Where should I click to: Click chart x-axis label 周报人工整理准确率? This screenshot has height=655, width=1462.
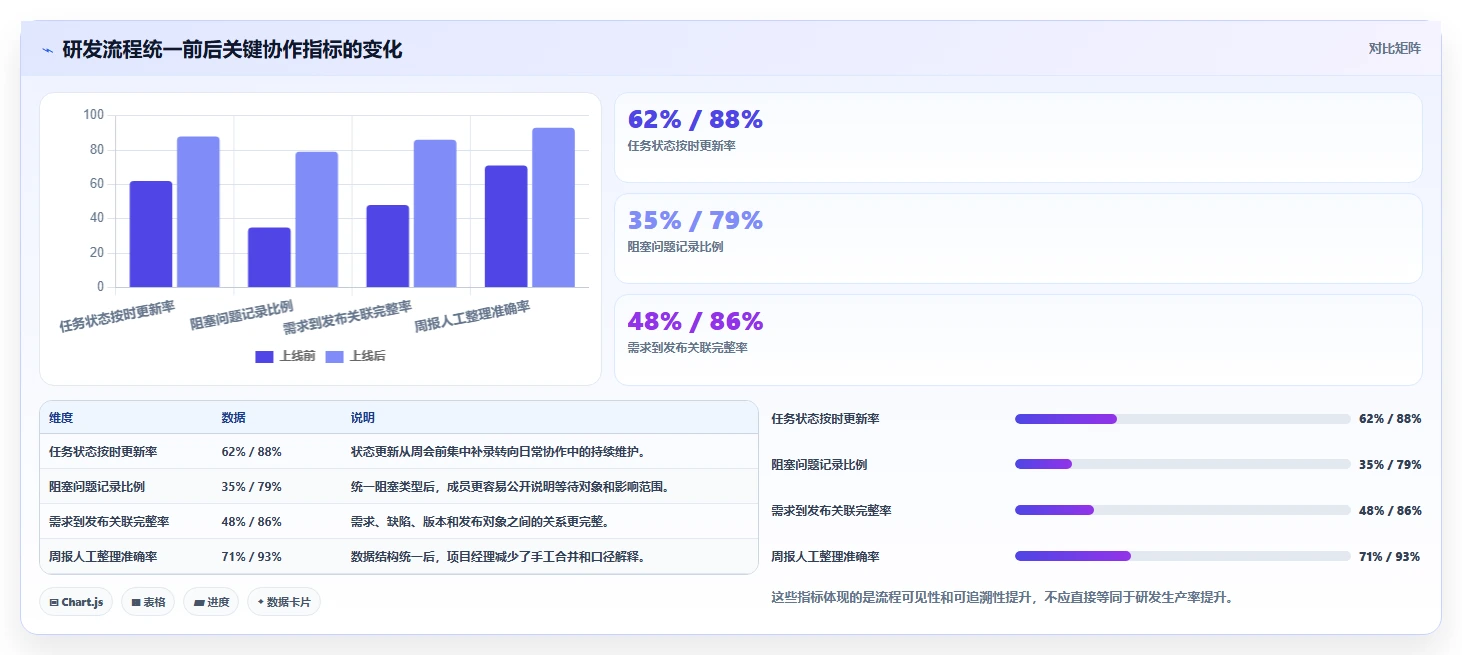pyautogui.click(x=472, y=316)
